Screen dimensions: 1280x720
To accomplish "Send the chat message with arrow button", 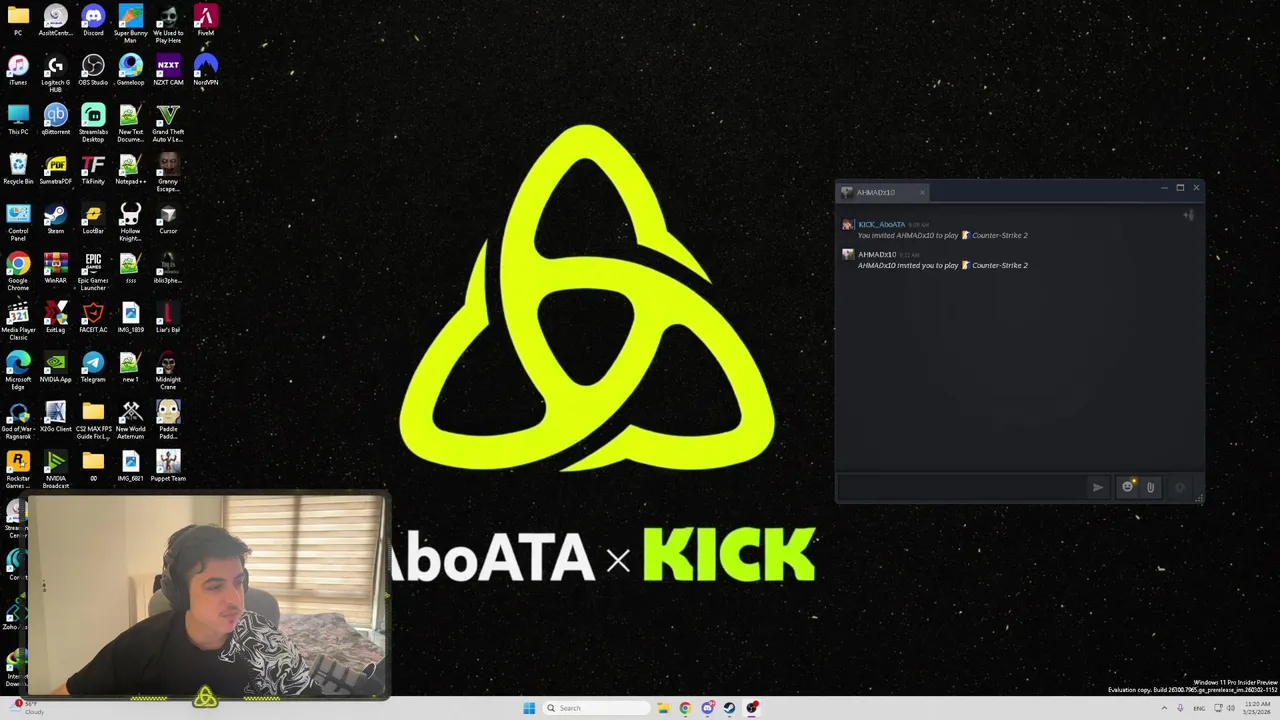I will (1098, 487).
